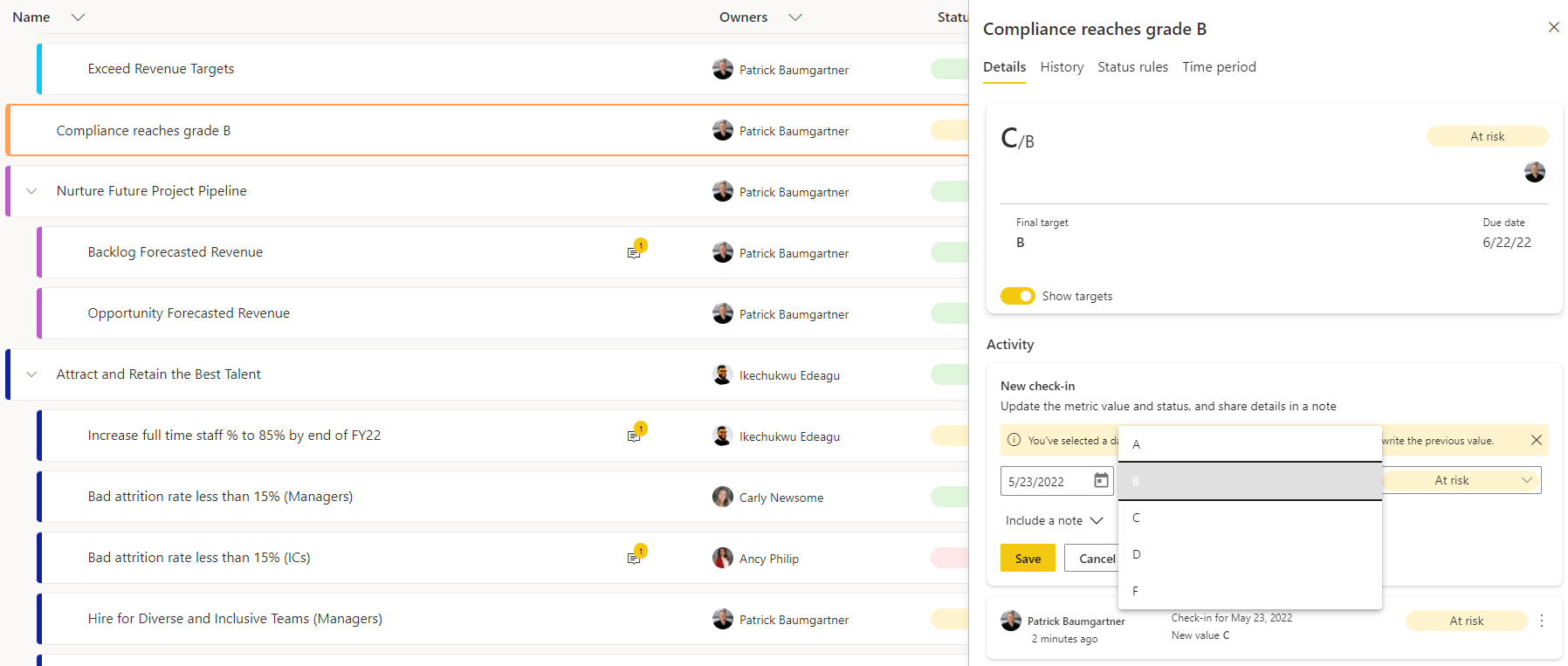Toggle the Show targets switch

(1017, 296)
